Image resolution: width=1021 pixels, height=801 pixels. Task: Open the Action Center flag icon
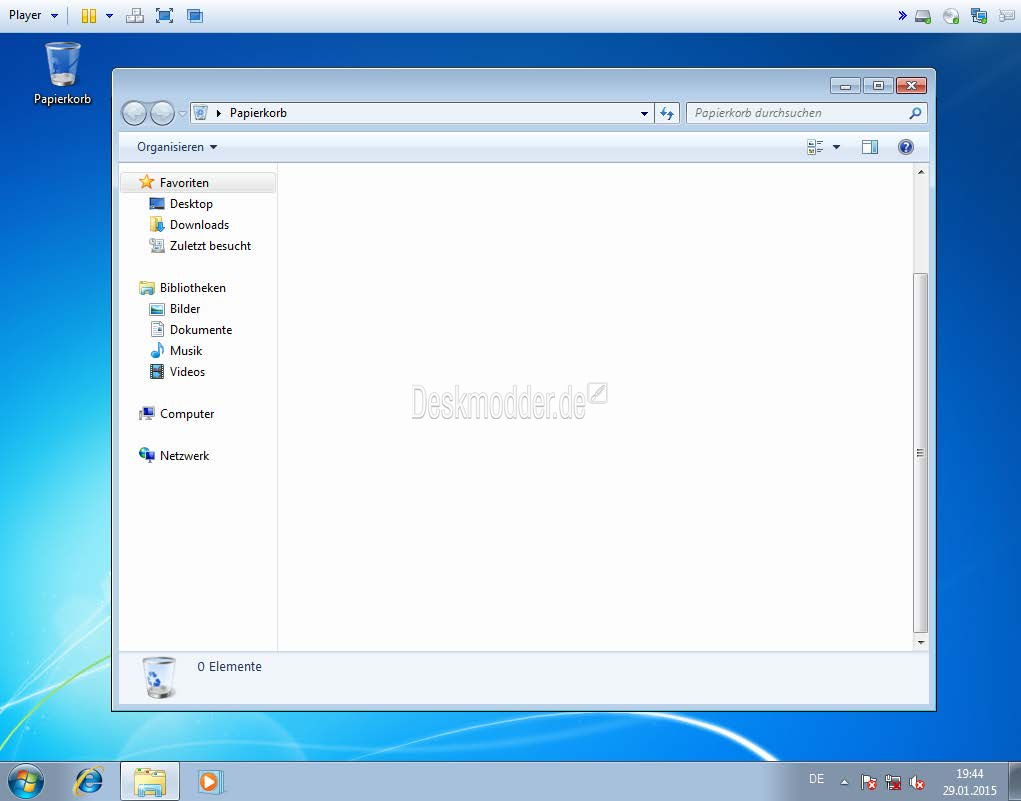(x=869, y=781)
